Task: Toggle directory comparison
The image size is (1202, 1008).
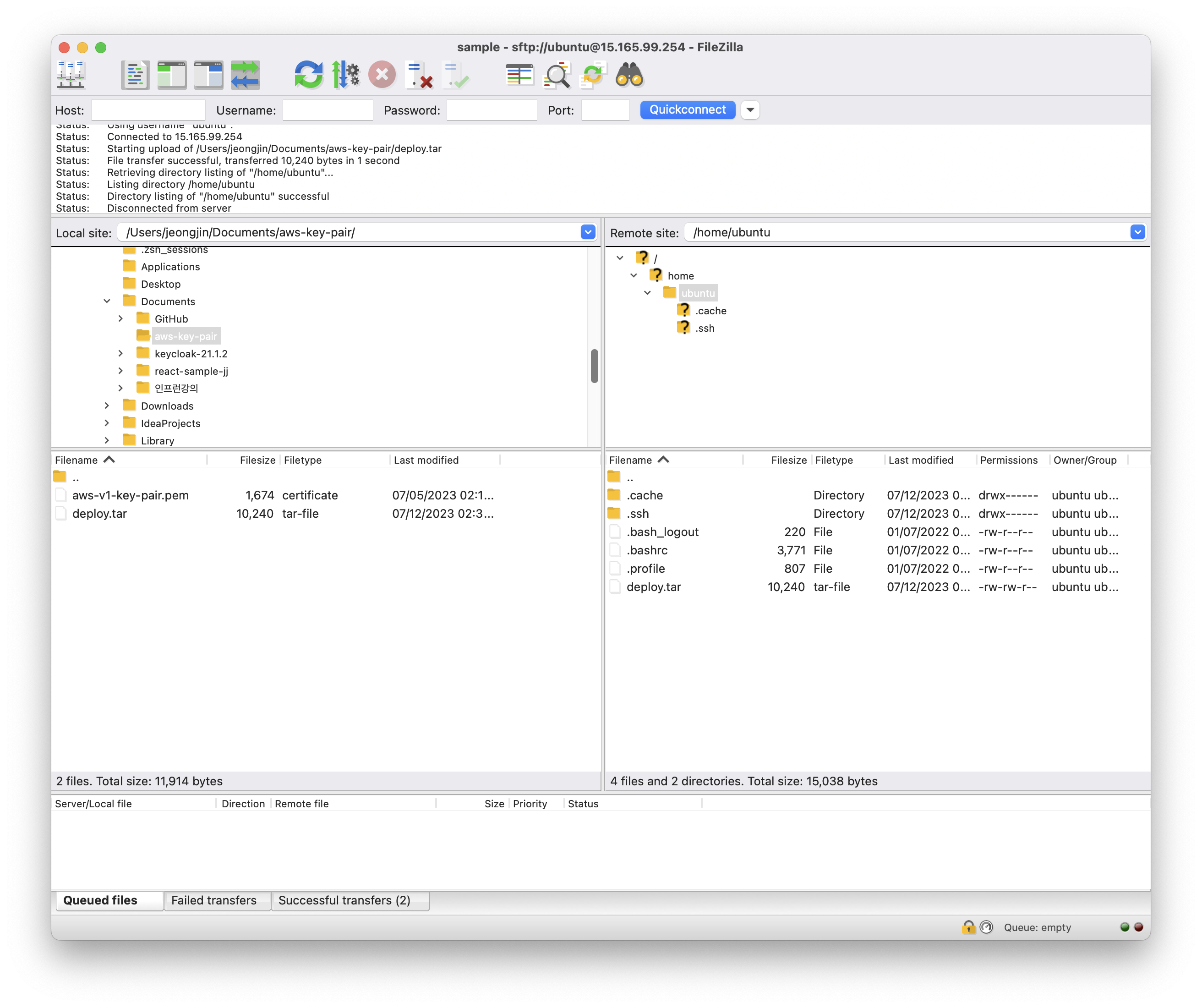Action: click(557, 75)
